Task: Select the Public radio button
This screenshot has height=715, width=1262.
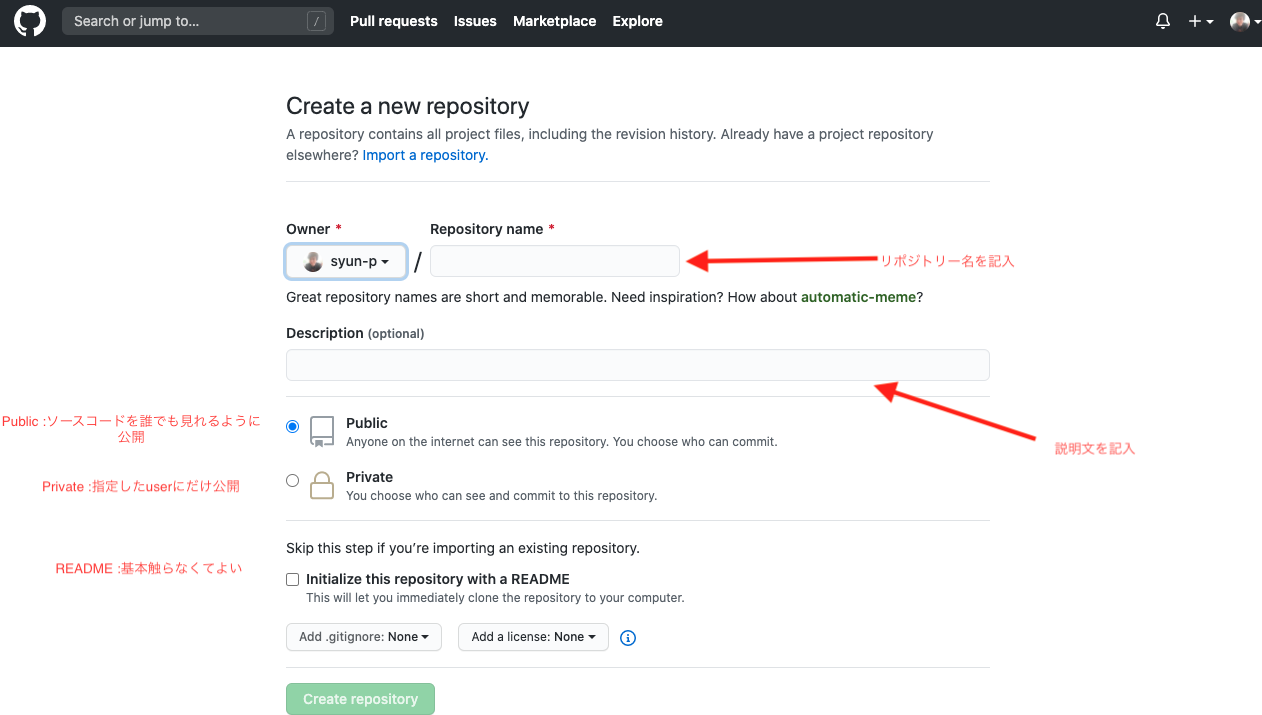Action: [292, 426]
